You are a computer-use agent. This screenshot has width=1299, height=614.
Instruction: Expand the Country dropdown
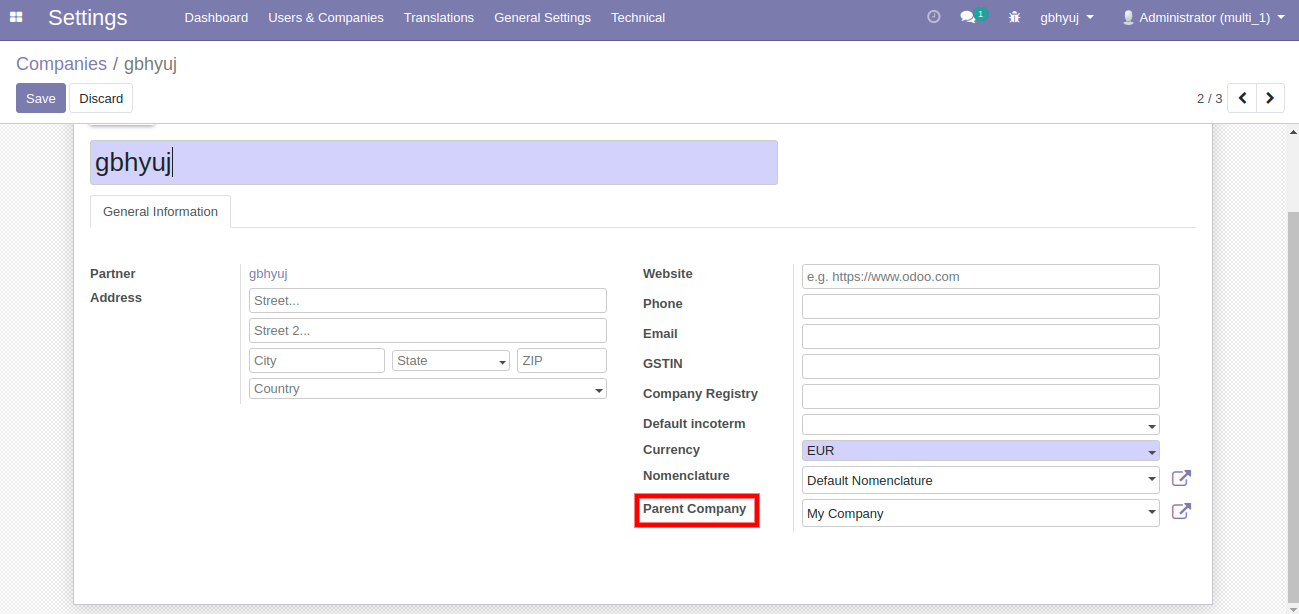pos(428,389)
